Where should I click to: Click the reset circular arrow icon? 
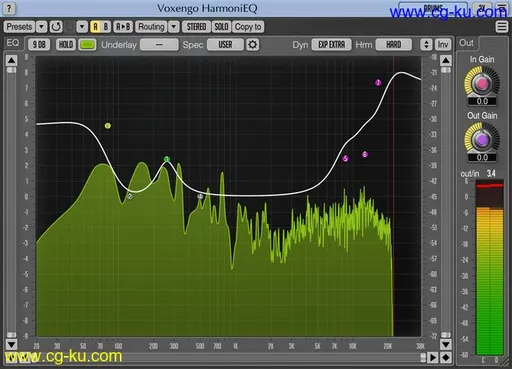point(56,27)
